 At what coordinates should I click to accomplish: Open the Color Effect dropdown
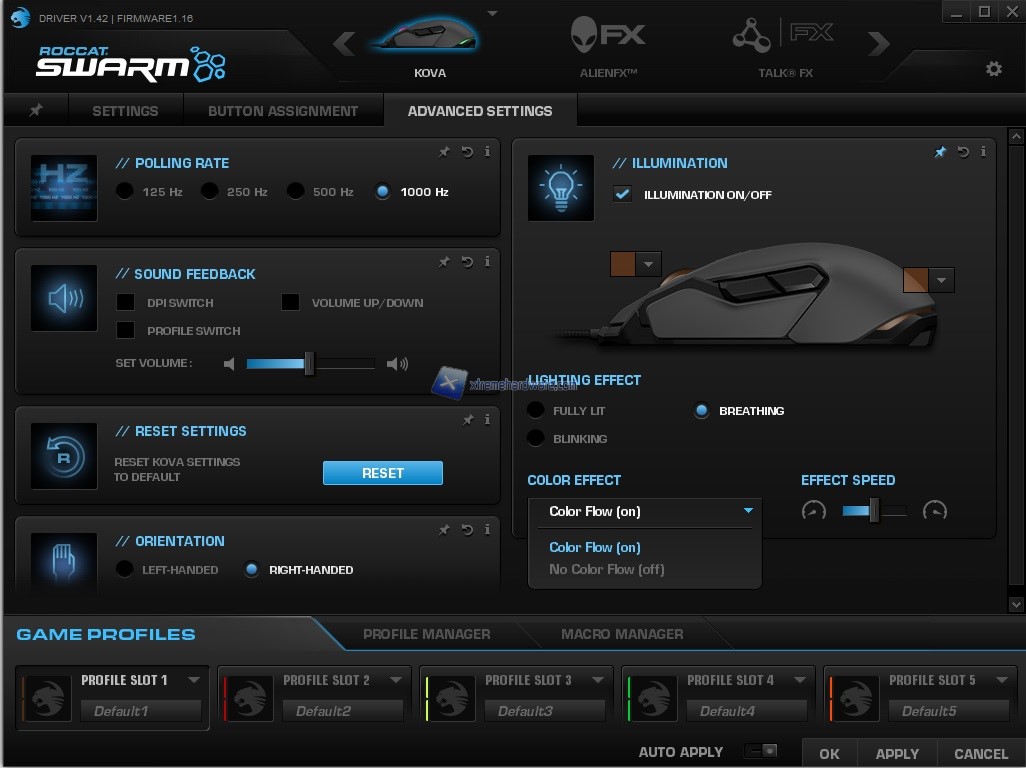[x=645, y=511]
